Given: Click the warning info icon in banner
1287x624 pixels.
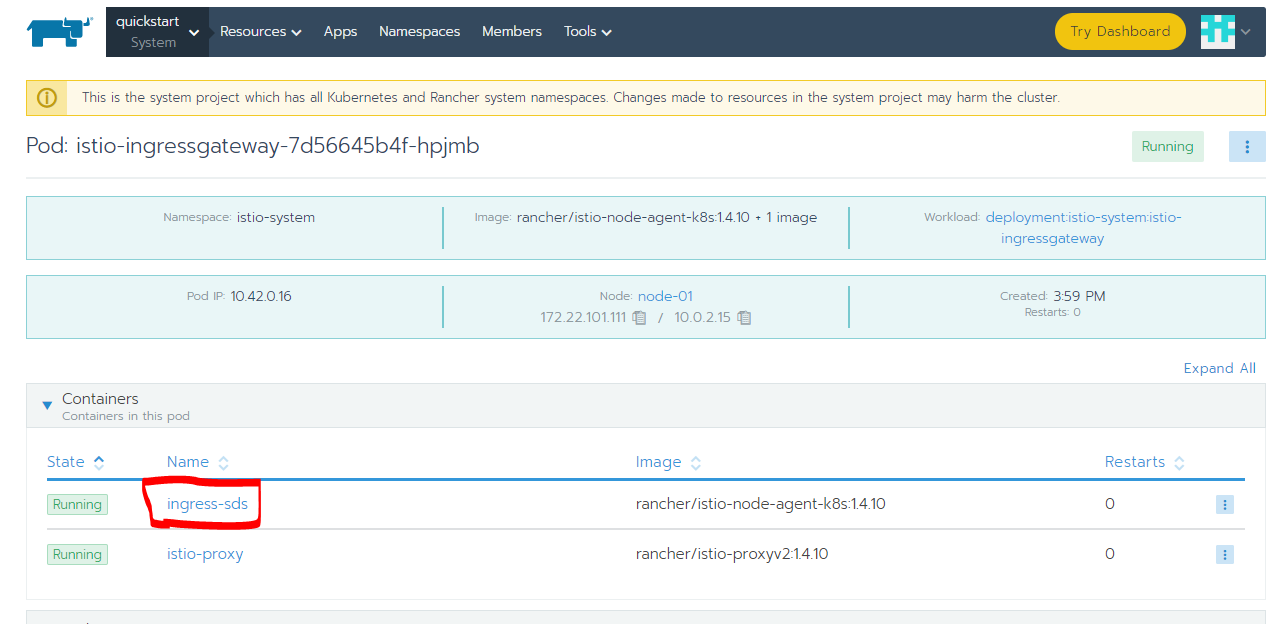Looking at the screenshot, I should tap(46, 98).
